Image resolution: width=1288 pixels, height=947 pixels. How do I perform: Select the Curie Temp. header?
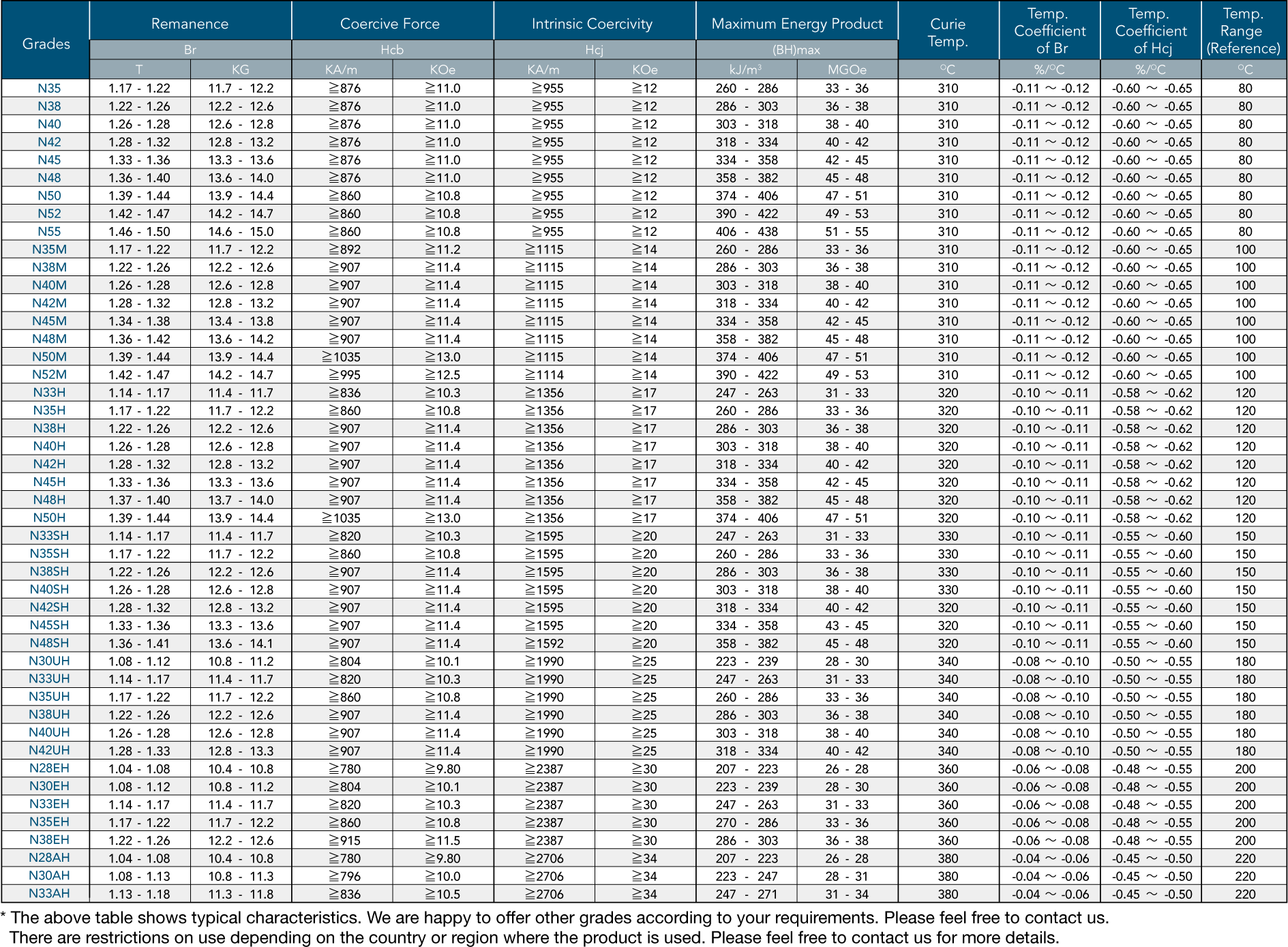click(948, 32)
